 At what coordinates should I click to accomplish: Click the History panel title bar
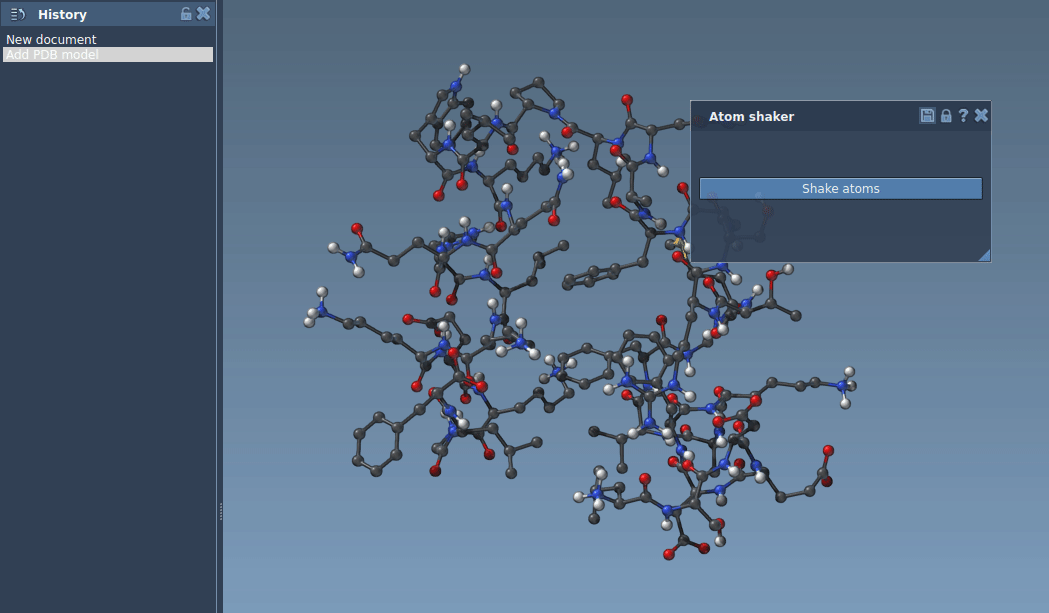tap(100, 13)
